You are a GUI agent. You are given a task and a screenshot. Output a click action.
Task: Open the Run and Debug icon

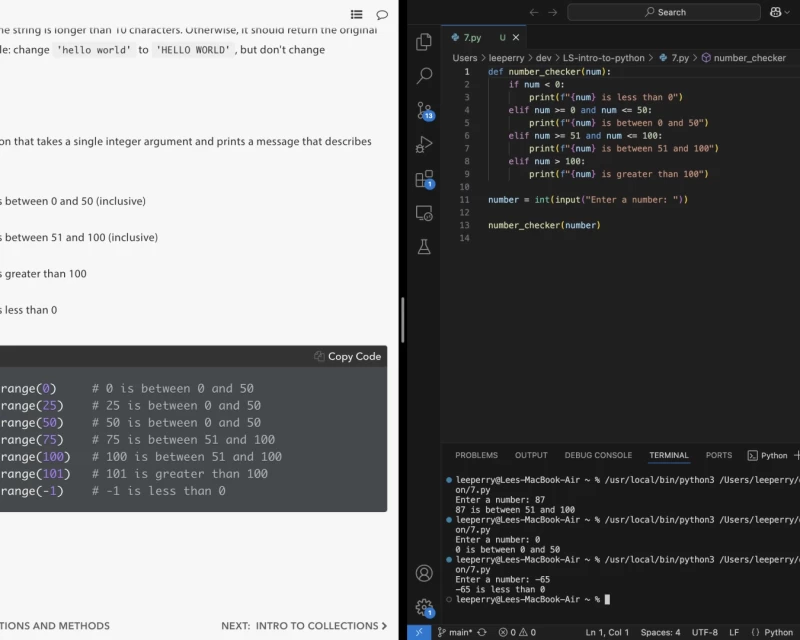[x=424, y=143]
